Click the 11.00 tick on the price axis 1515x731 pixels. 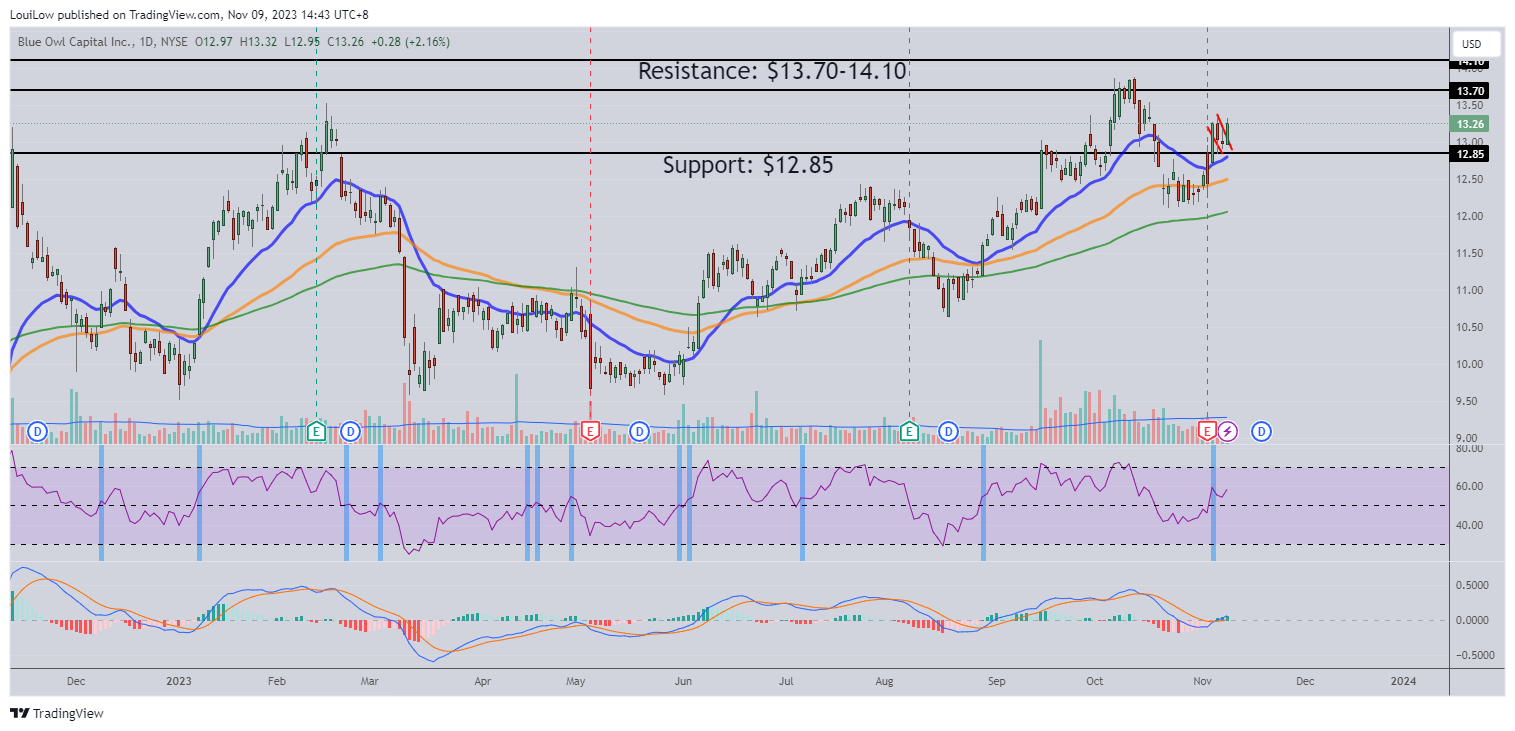pyautogui.click(x=1469, y=290)
